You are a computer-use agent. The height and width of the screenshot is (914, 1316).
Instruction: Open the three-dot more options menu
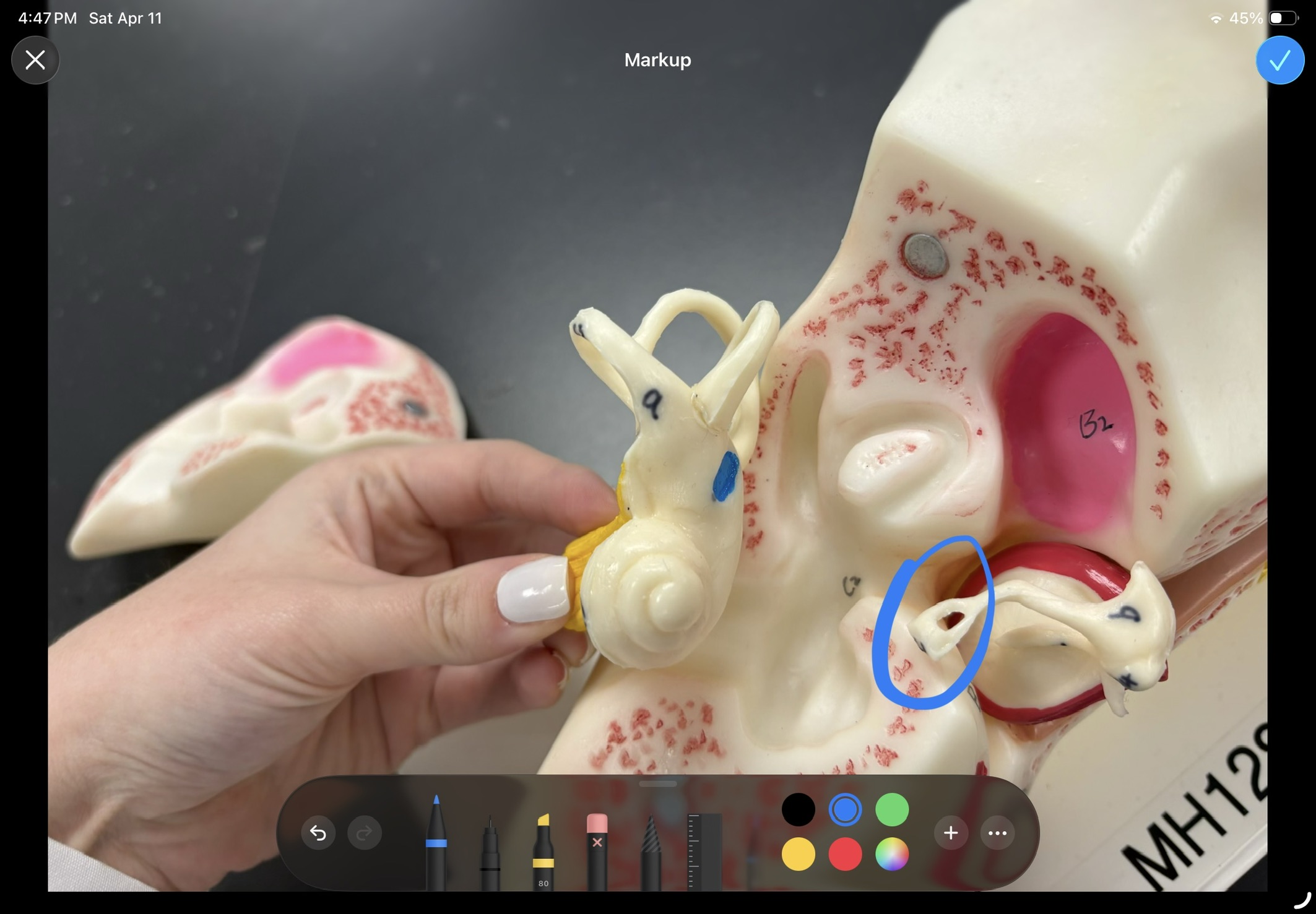coord(998,833)
